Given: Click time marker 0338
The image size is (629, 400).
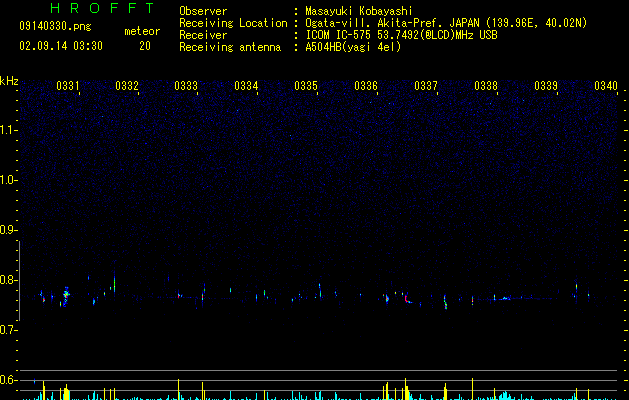Looking at the screenshot, I should tap(486, 86).
